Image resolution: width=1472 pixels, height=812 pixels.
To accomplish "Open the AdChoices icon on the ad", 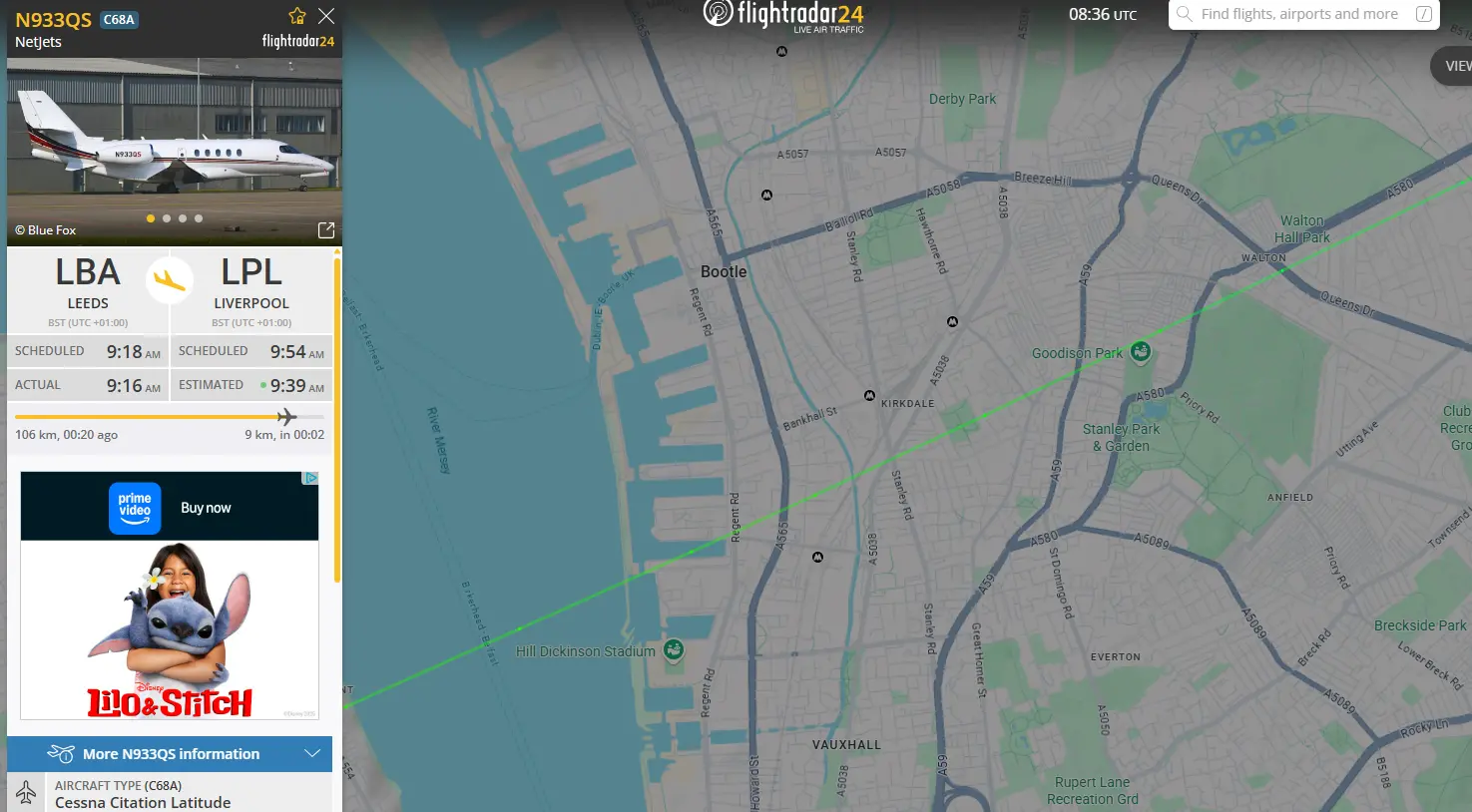I will pos(311,479).
